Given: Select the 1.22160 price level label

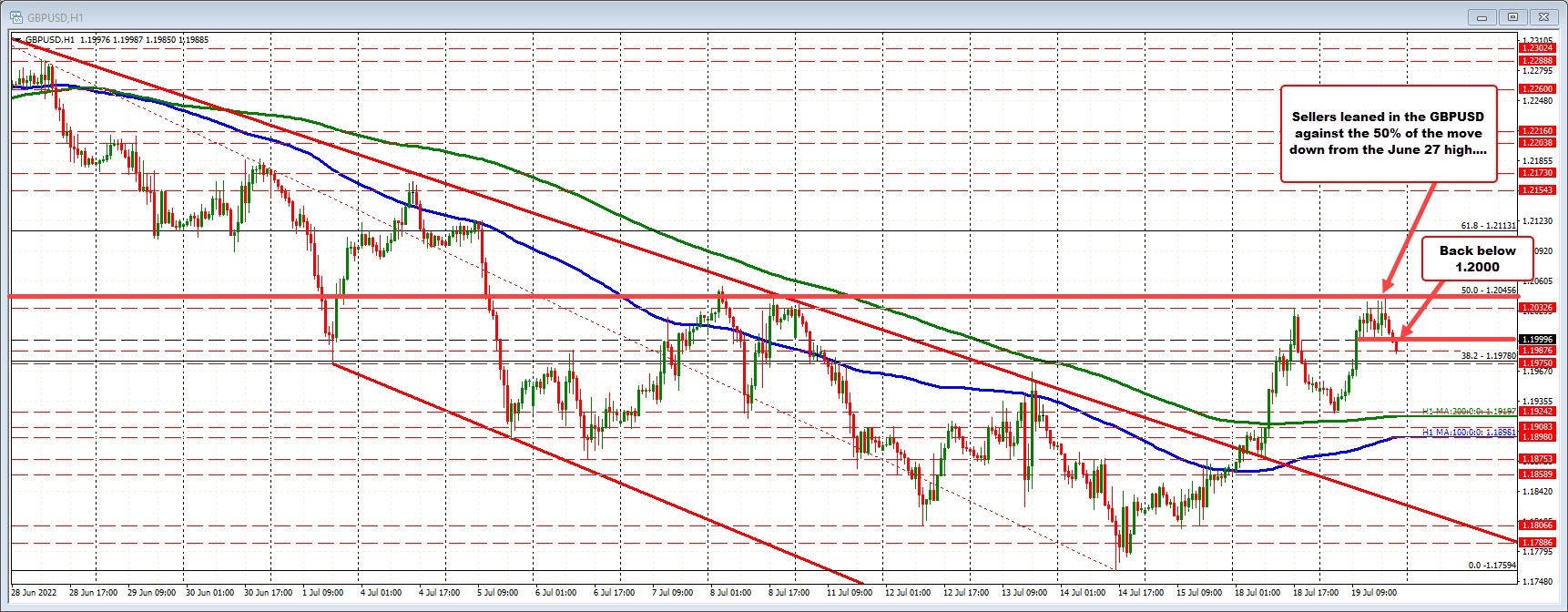Looking at the screenshot, I should pyautogui.click(x=1537, y=131).
